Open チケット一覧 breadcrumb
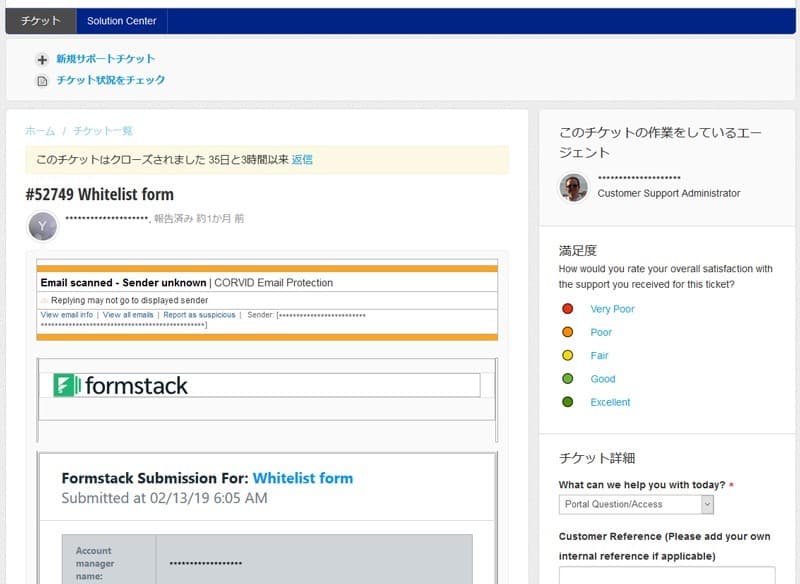800x584 pixels. [x=103, y=131]
